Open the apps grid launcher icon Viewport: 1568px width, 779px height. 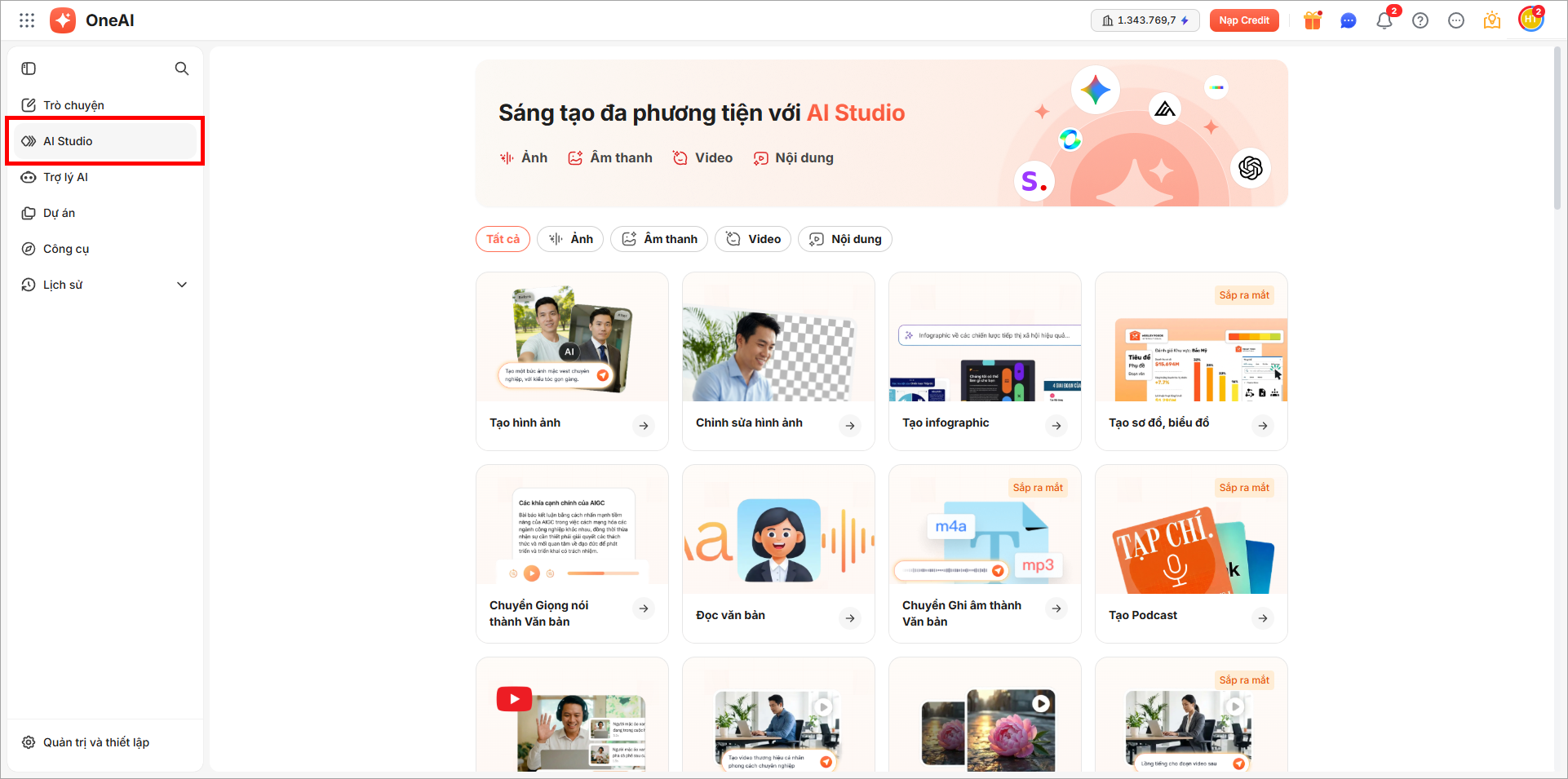point(27,20)
